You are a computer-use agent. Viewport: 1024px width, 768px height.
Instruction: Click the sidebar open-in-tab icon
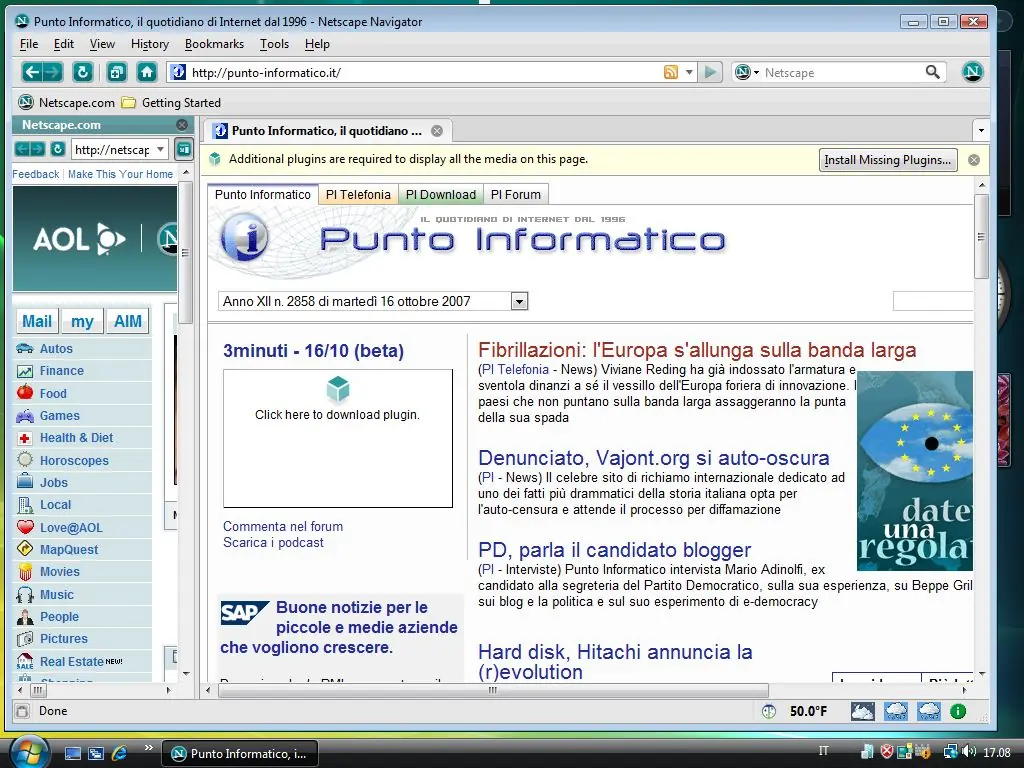[184, 150]
